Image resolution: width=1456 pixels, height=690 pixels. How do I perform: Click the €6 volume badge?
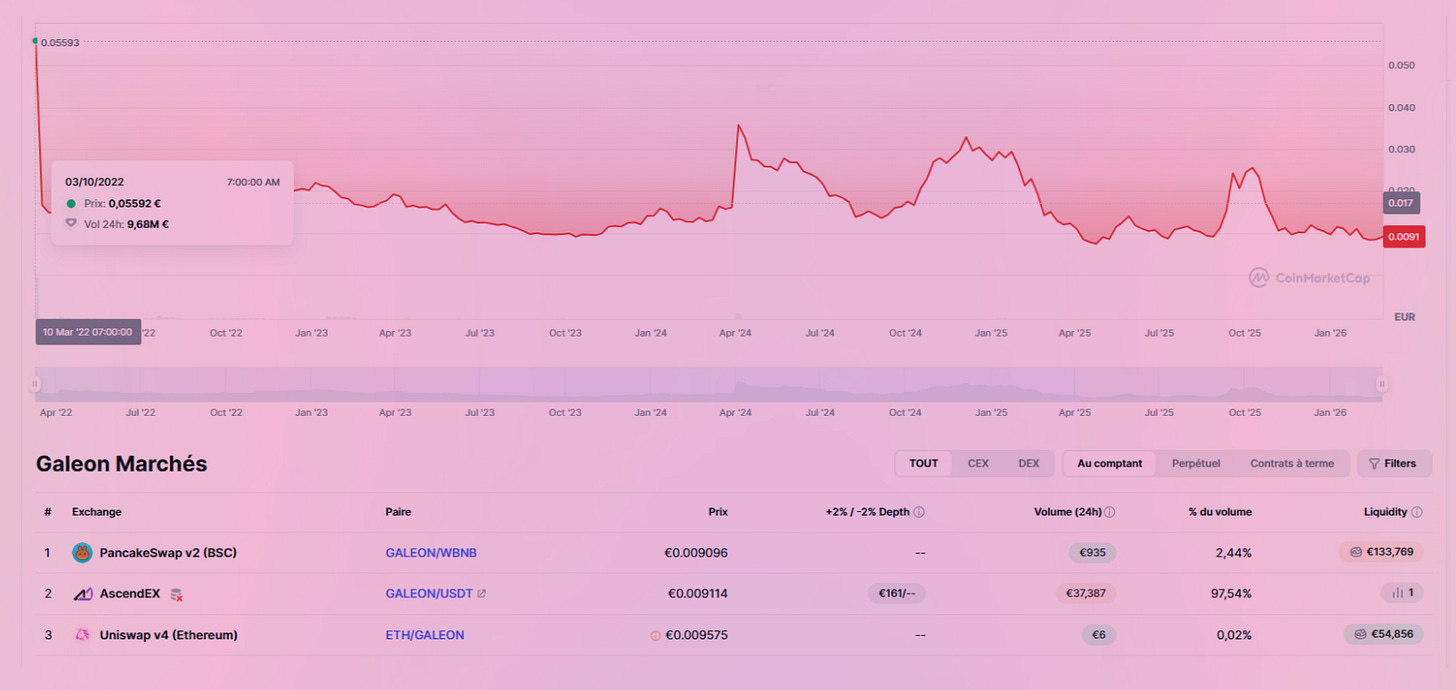coord(1099,635)
